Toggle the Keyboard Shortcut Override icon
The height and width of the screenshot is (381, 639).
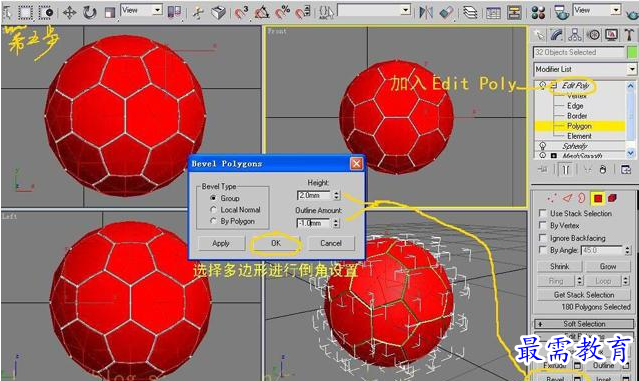pos(218,13)
